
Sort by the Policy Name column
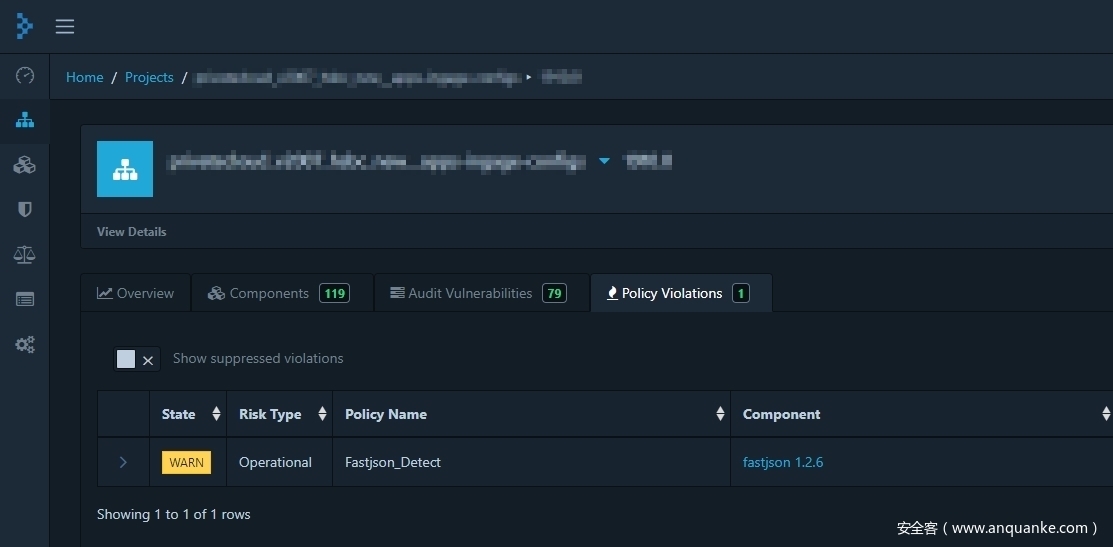coord(532,414)
